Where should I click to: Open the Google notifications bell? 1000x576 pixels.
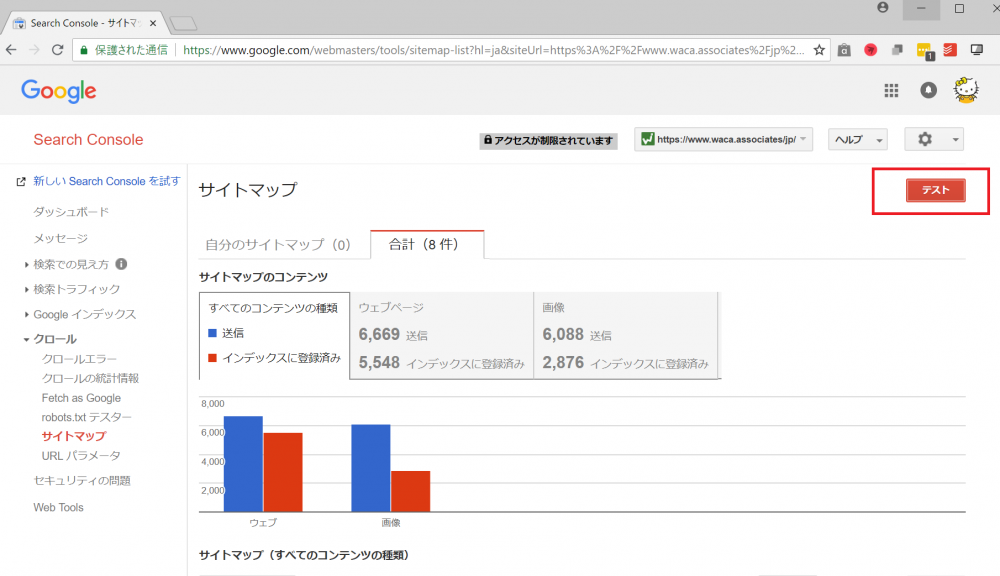[928, 91]
